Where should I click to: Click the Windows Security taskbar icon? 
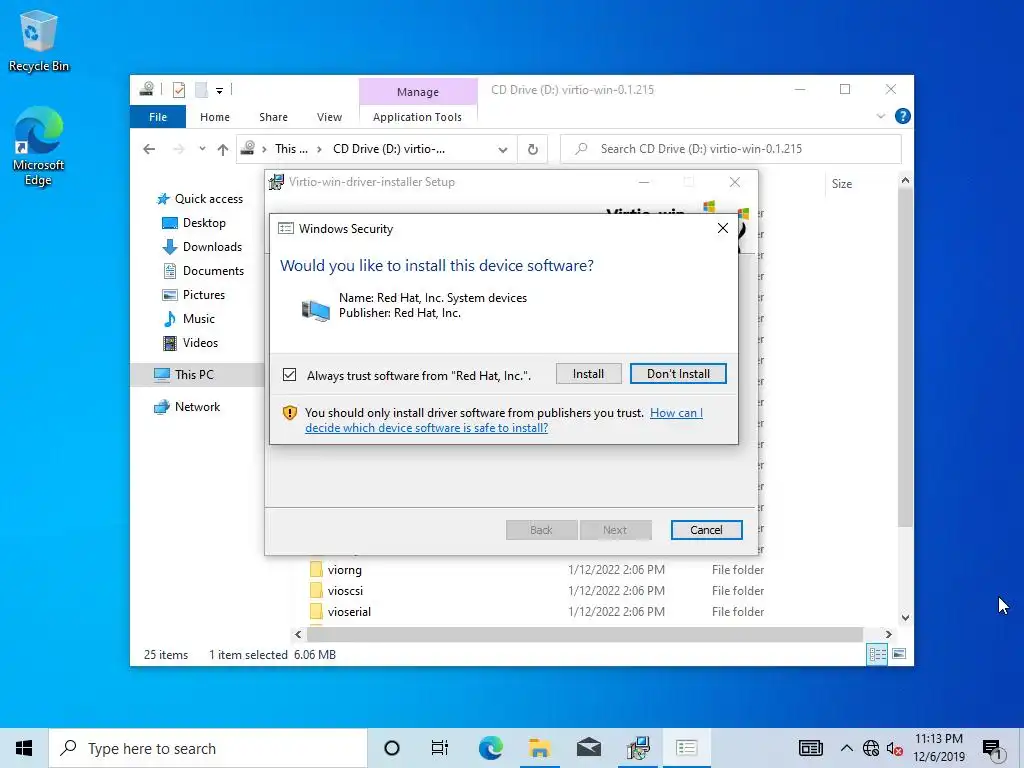click(686, 748)
